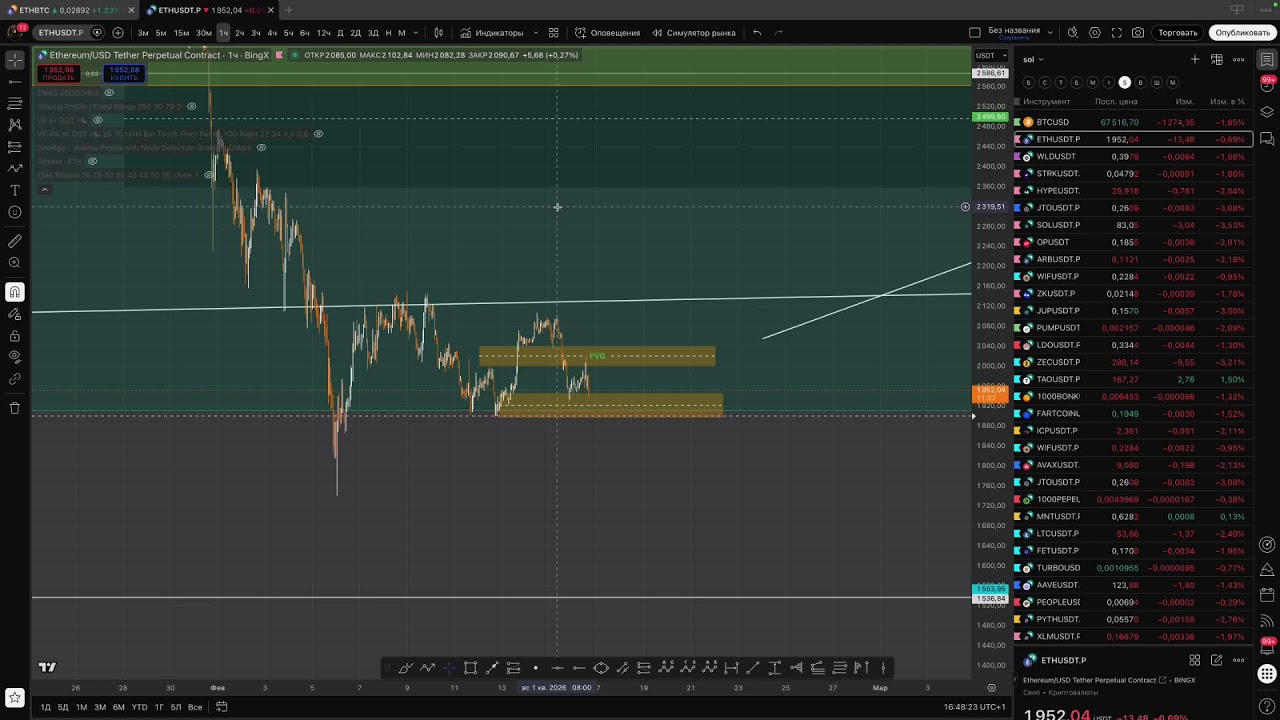Toggle visibility of EMAS indicator
1280x720 pixels.
[109, 93]
